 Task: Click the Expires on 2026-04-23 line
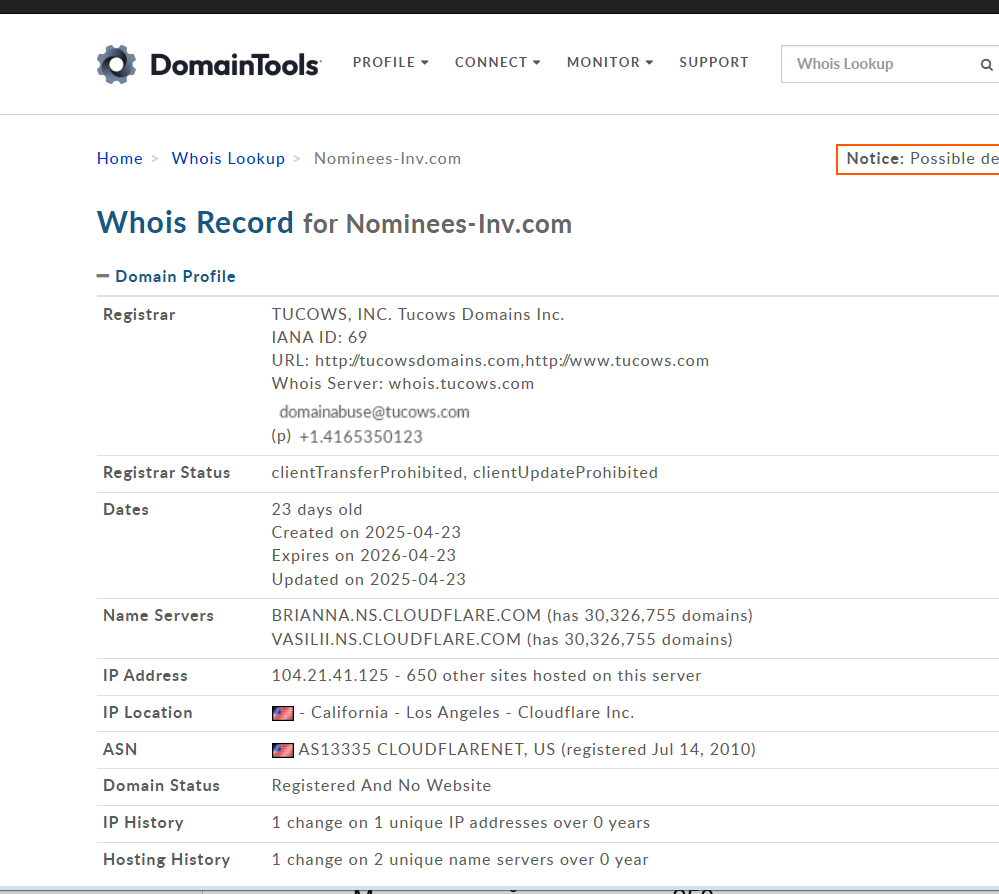(364, 556)
